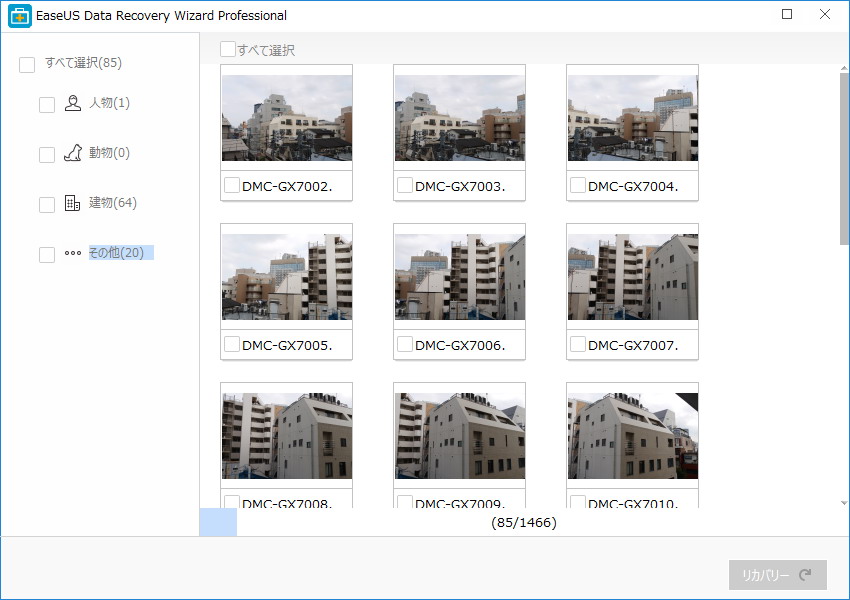850x600 pixels.
Task: Open the DMC-GX7003 photo thumbnail
Action: click(460, 118)
